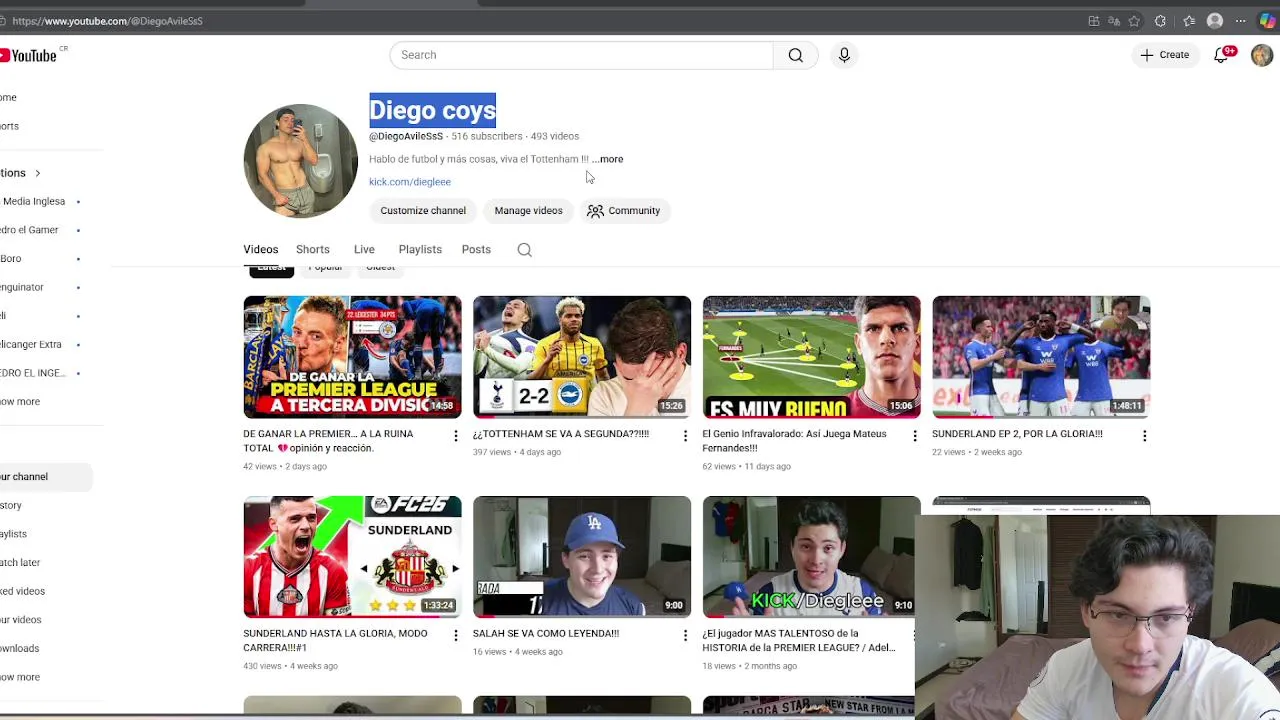Open options for SALAH SE VA video
Screen dimensions: 1280x720
point(685,635)
